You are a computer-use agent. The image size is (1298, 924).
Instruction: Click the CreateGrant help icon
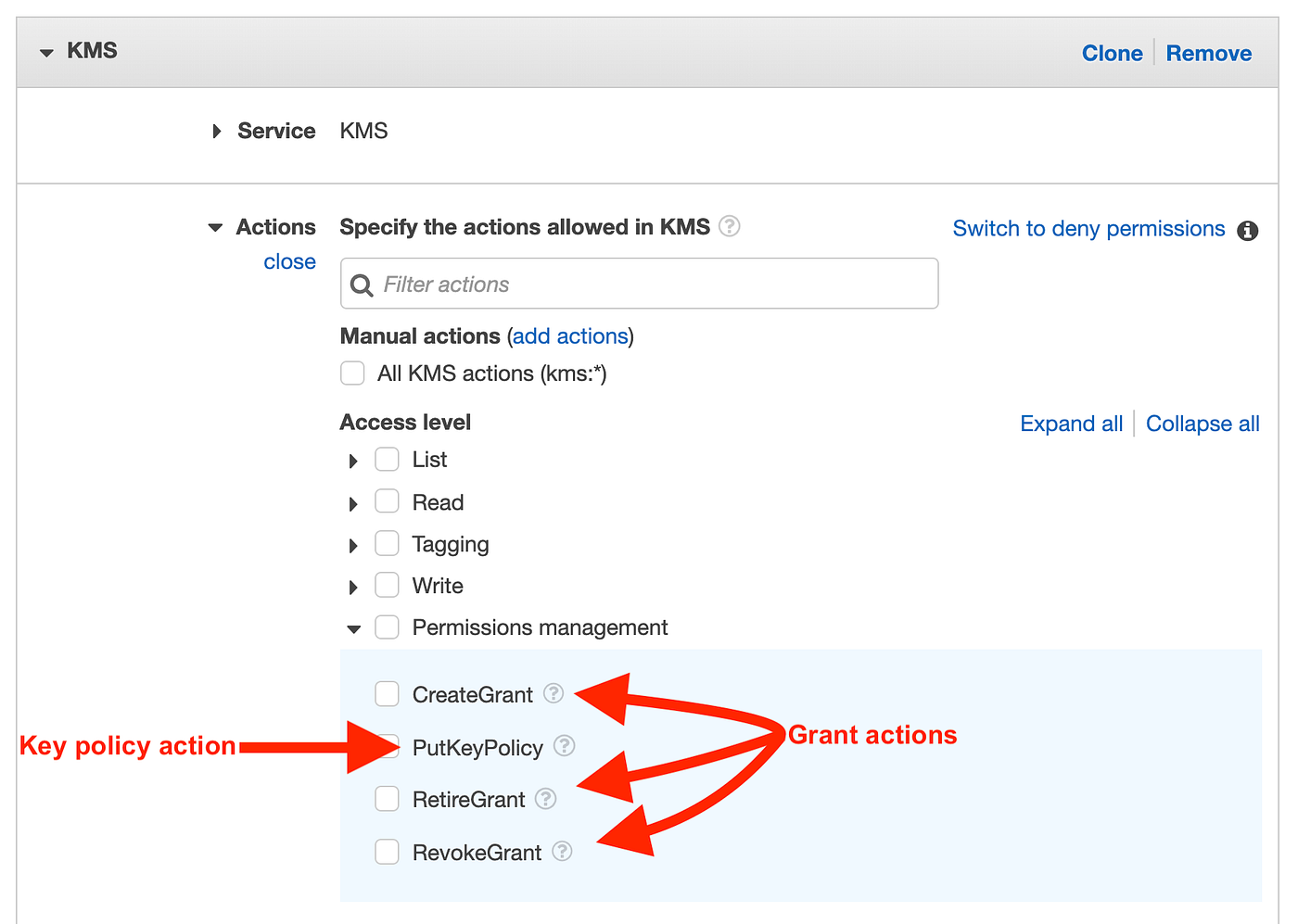(554, 693)
